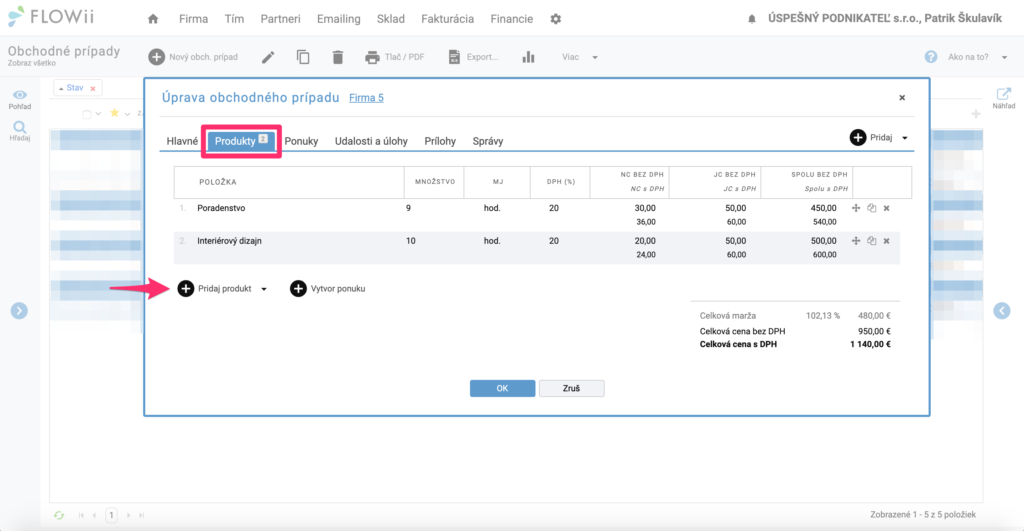Expand the left sidebar arrow

pyautogui.click(x=19, y=311)
